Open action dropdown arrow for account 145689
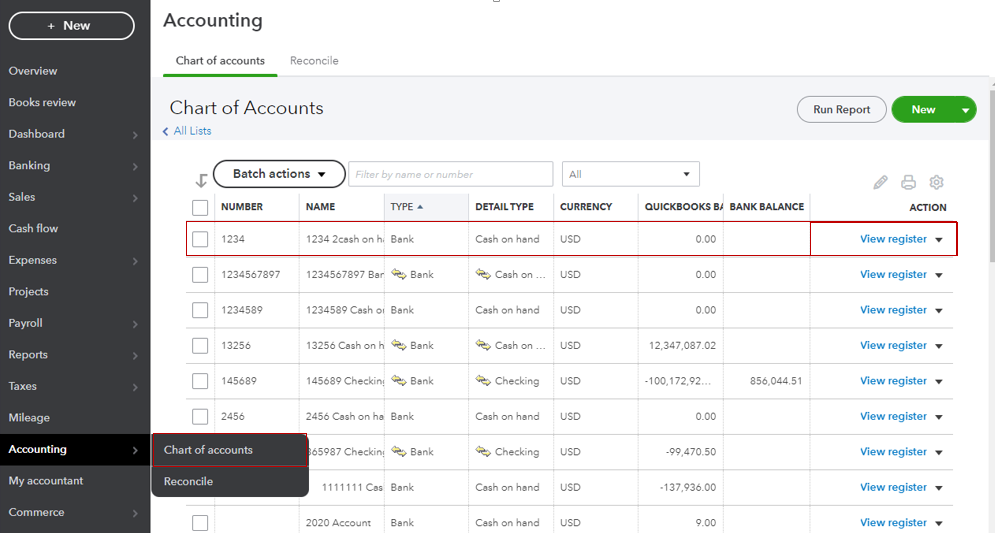 [939, 382]
